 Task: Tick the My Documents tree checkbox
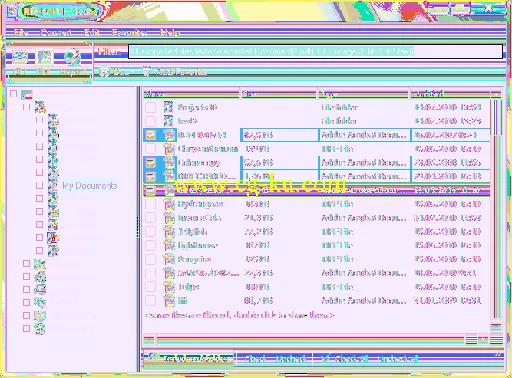click(39, 185)
